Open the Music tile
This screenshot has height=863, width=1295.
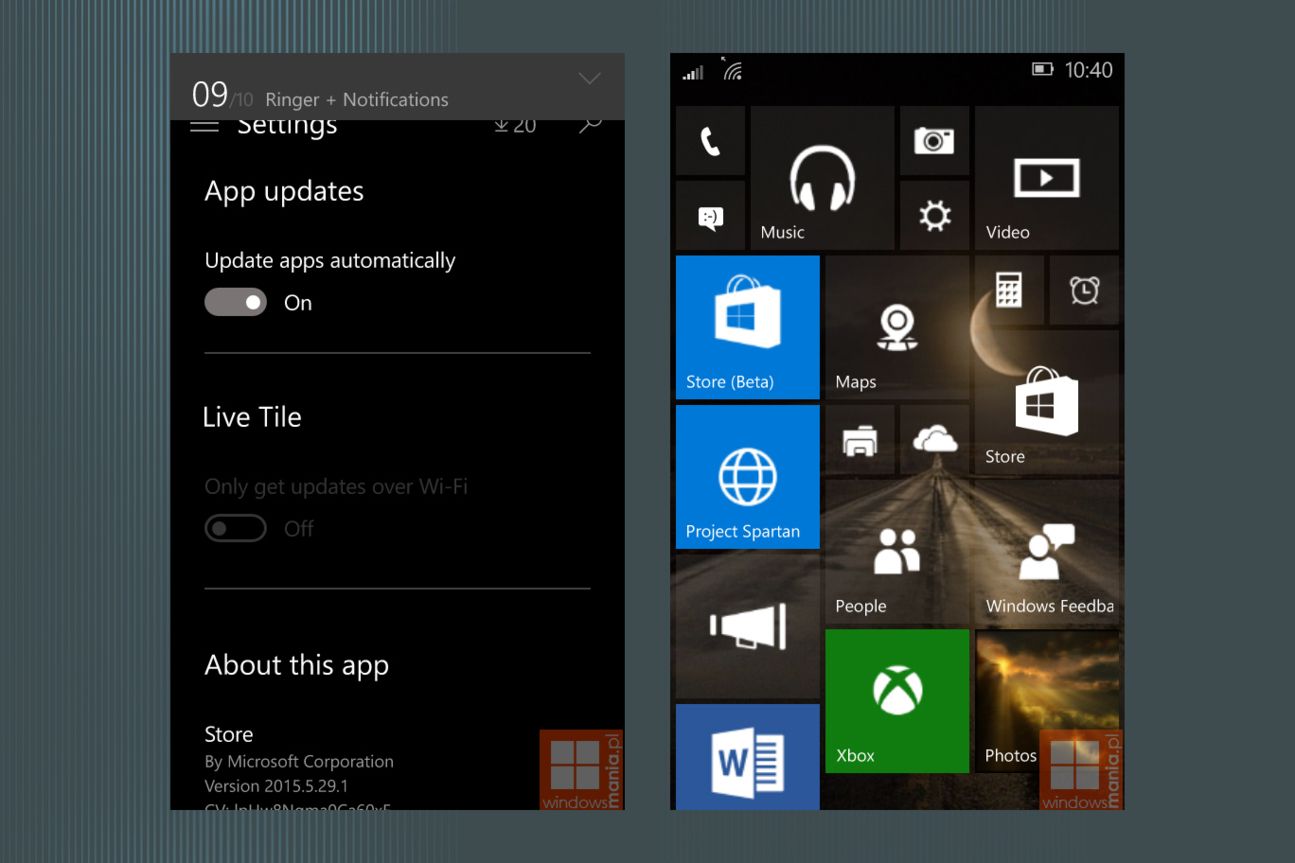point(822,178)
